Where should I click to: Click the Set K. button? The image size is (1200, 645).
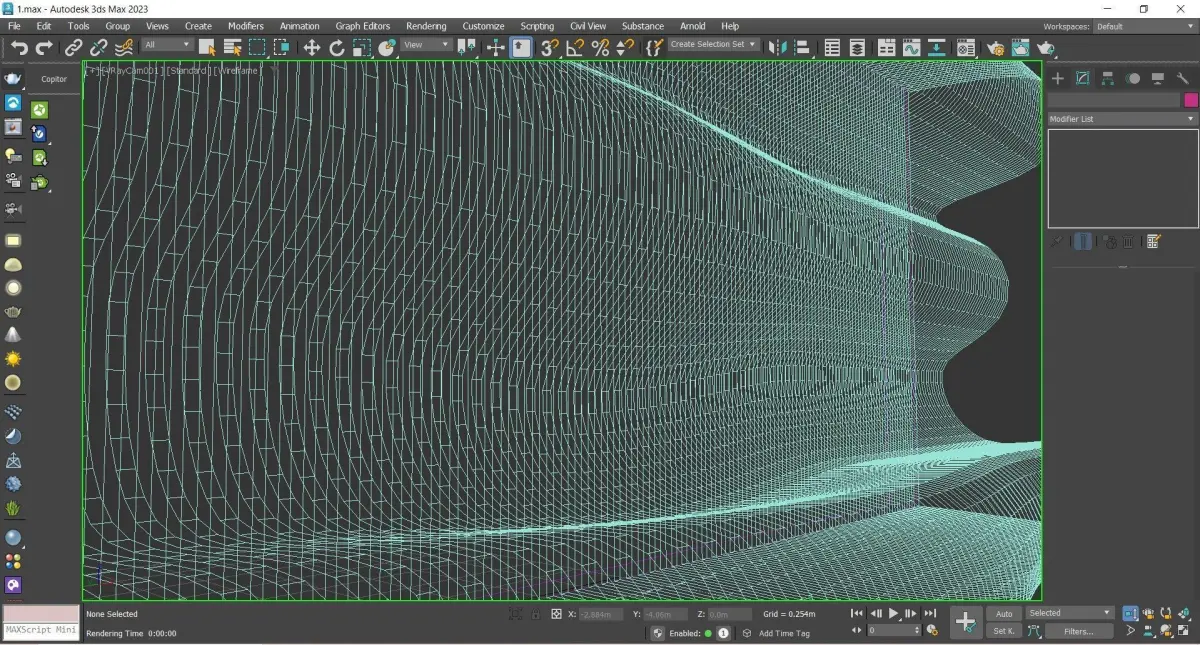click(x=1004, y=631)
